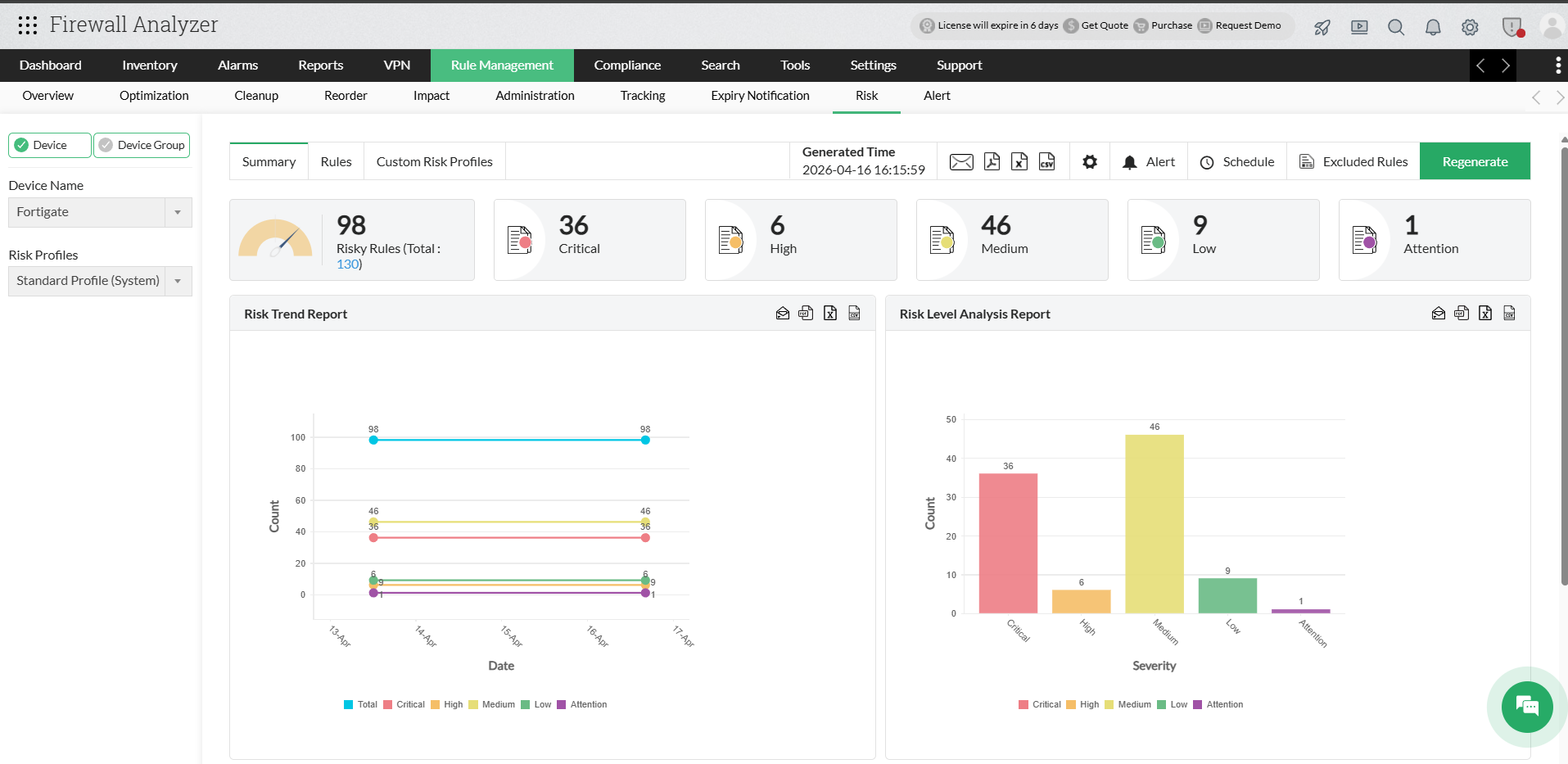This screenshot has height=764, width=1568.
Task: Toggle Attention series in trend legend
Action: (582, 704)
